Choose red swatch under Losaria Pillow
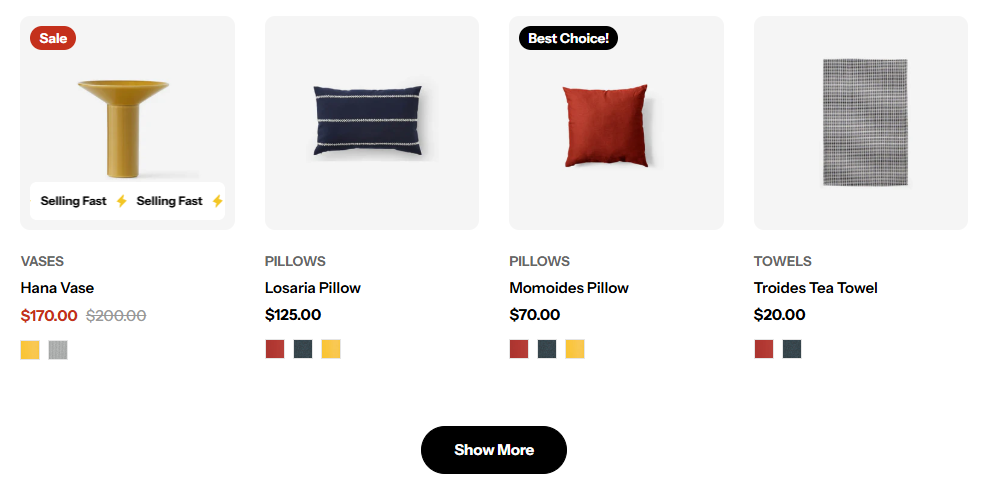This screenshot has width=984, height=498. click(x=275, y=349)
